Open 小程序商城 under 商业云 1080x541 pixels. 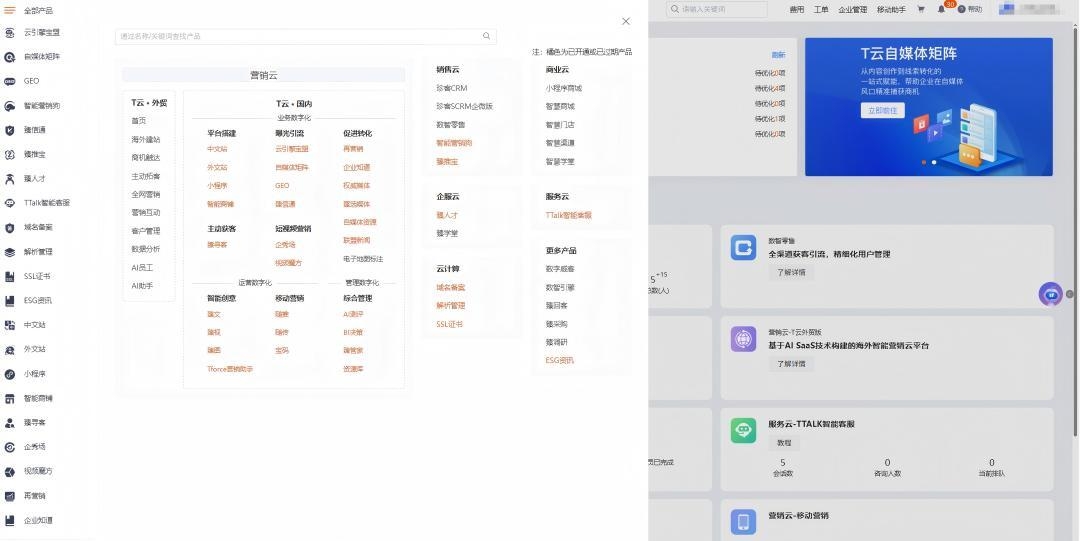564,88
